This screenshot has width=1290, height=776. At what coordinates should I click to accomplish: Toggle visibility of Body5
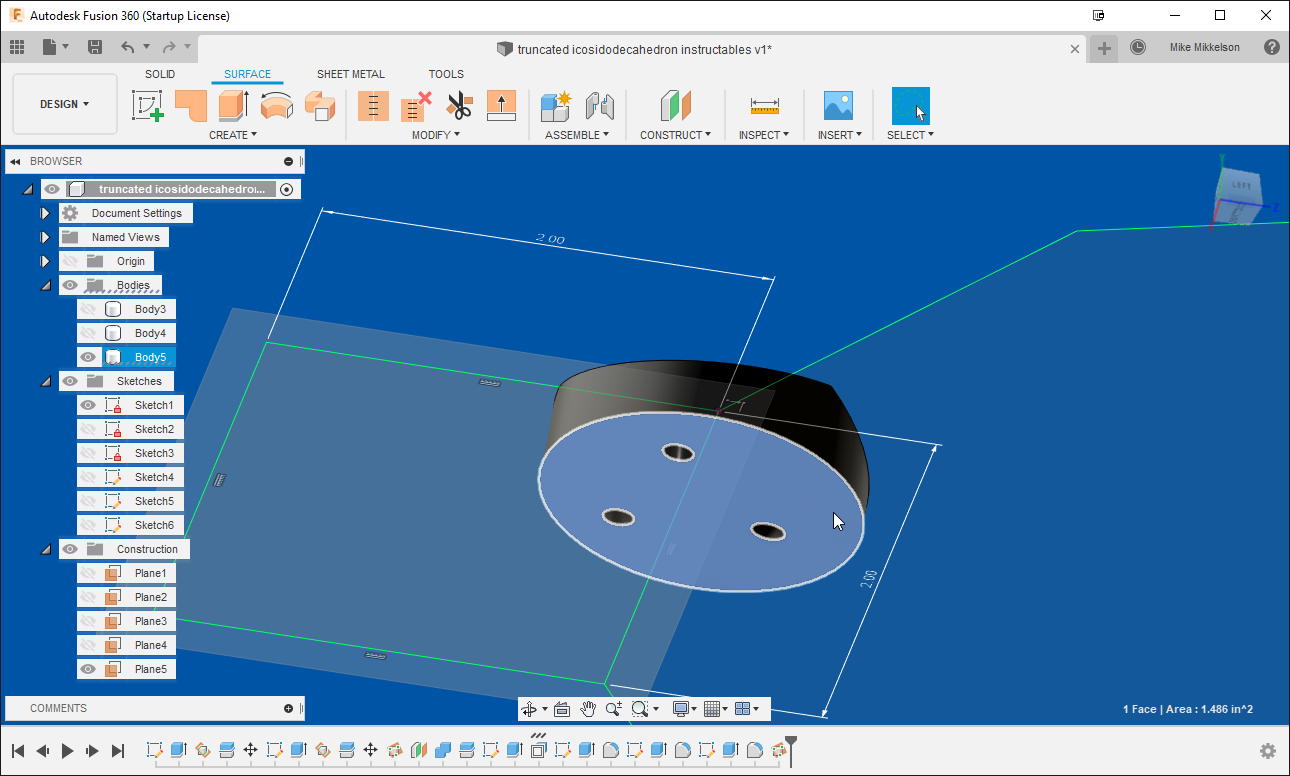pos(88,357)
